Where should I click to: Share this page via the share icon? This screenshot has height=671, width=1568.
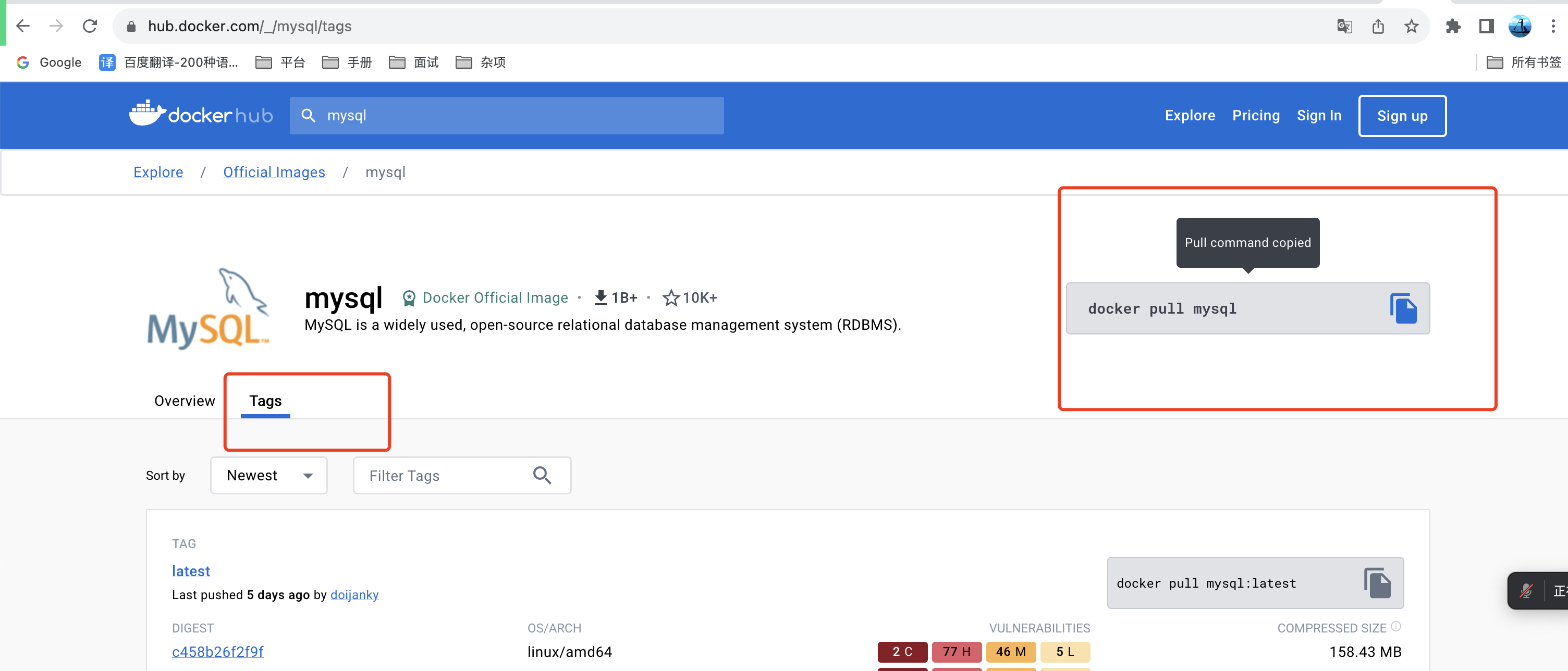click(1378, 26)
